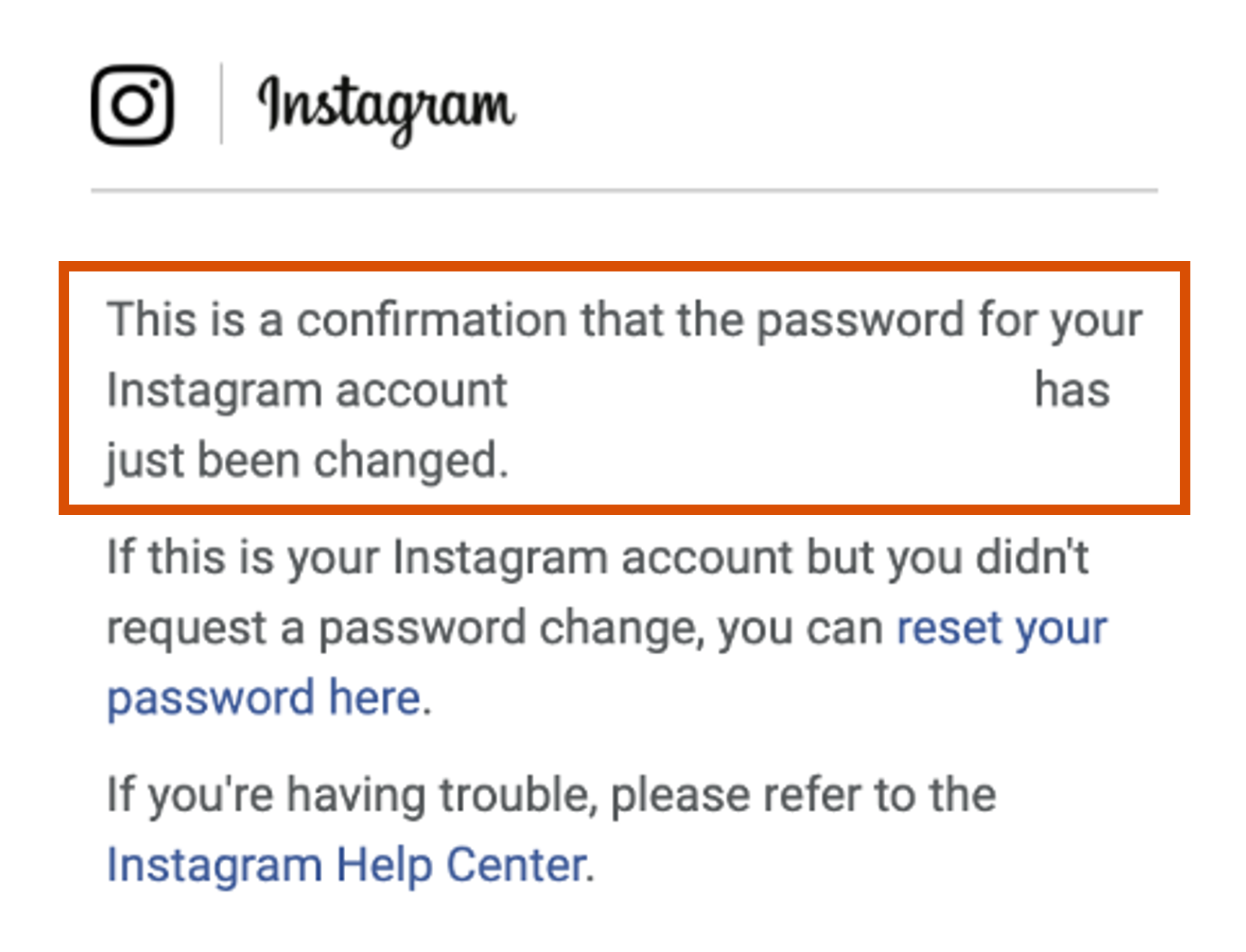The width and height of the screenshot is (1246, 952).
Task: Click the "just been changed." text
Action: click(x=308, y=460)
